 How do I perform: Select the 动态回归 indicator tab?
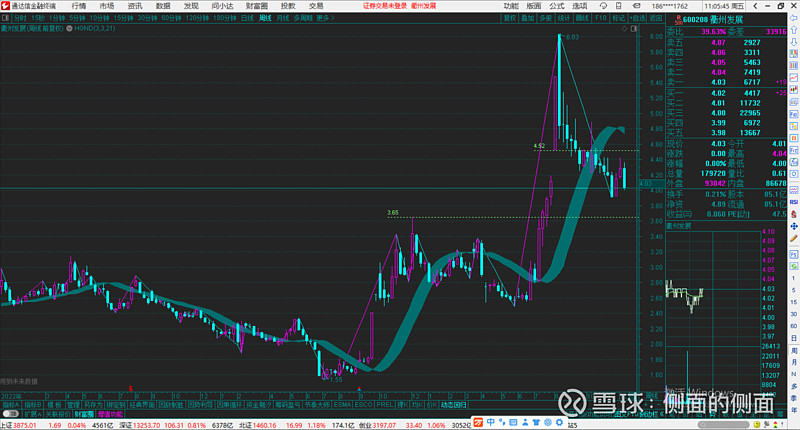click(x=454, y=405)
